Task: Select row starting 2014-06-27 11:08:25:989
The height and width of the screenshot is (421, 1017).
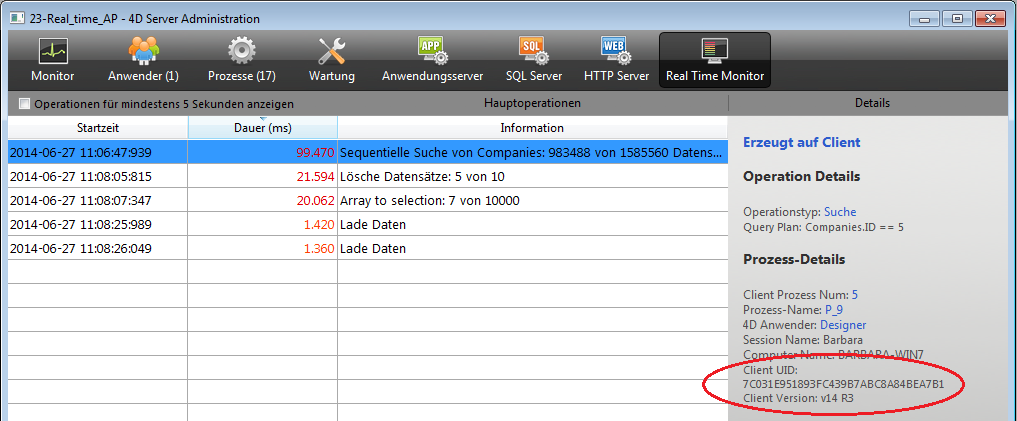Action: pyautogui.click(x=368, y=224)
